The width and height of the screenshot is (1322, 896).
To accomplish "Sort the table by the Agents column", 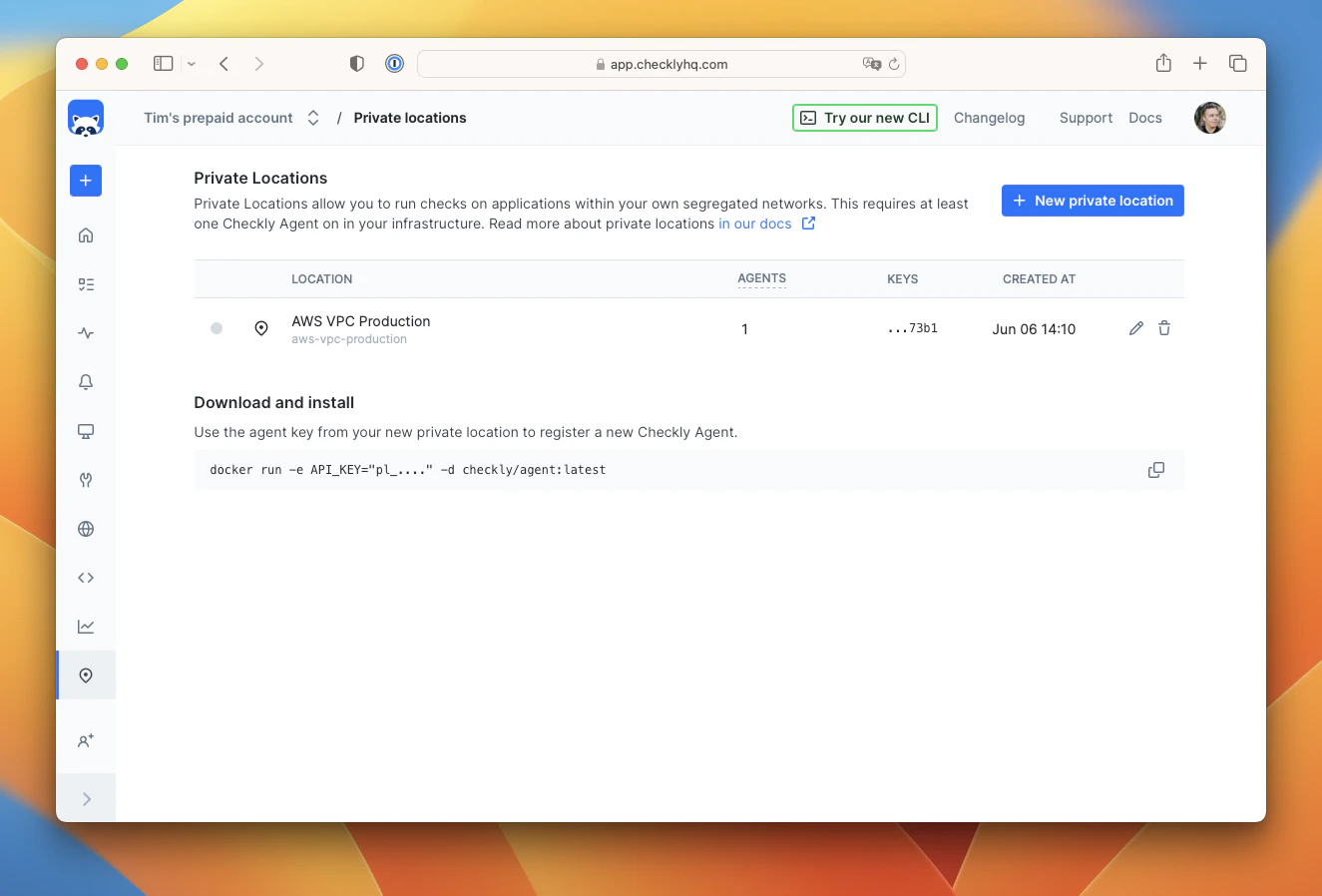I will 761,279.
